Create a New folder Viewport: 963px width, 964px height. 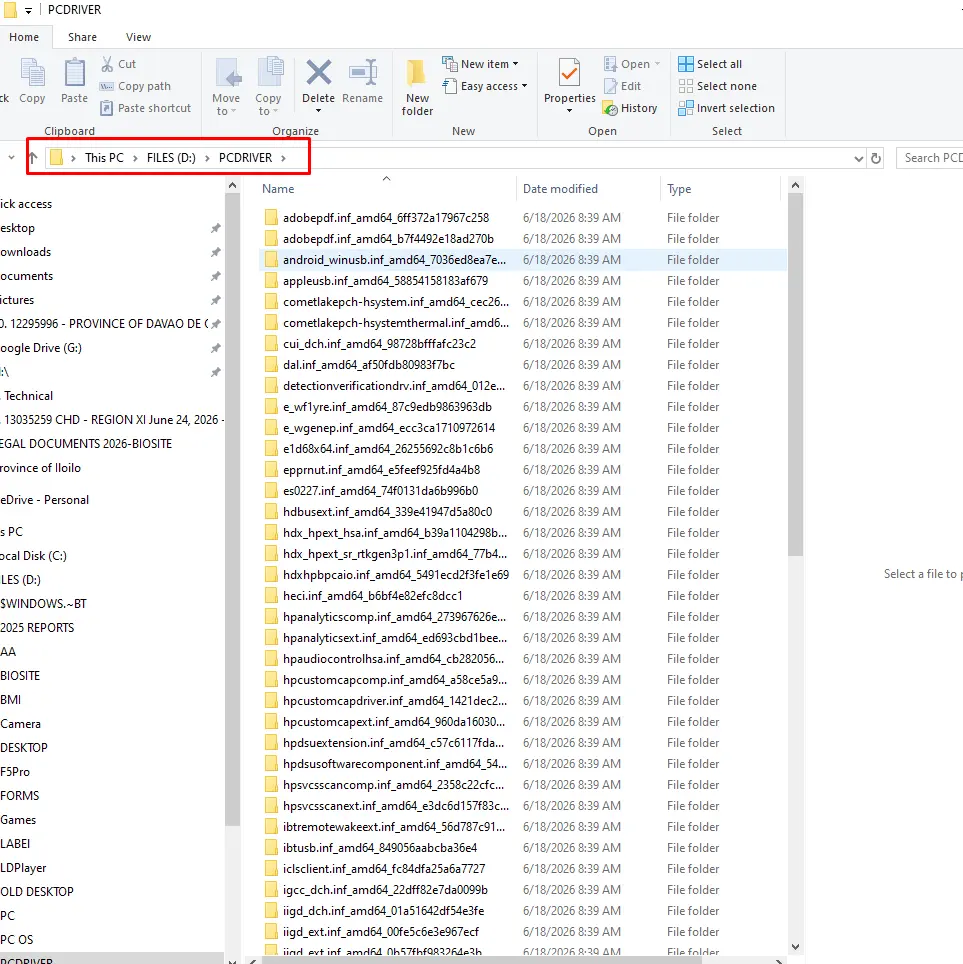pyautogui.click(x=417, y=87)
